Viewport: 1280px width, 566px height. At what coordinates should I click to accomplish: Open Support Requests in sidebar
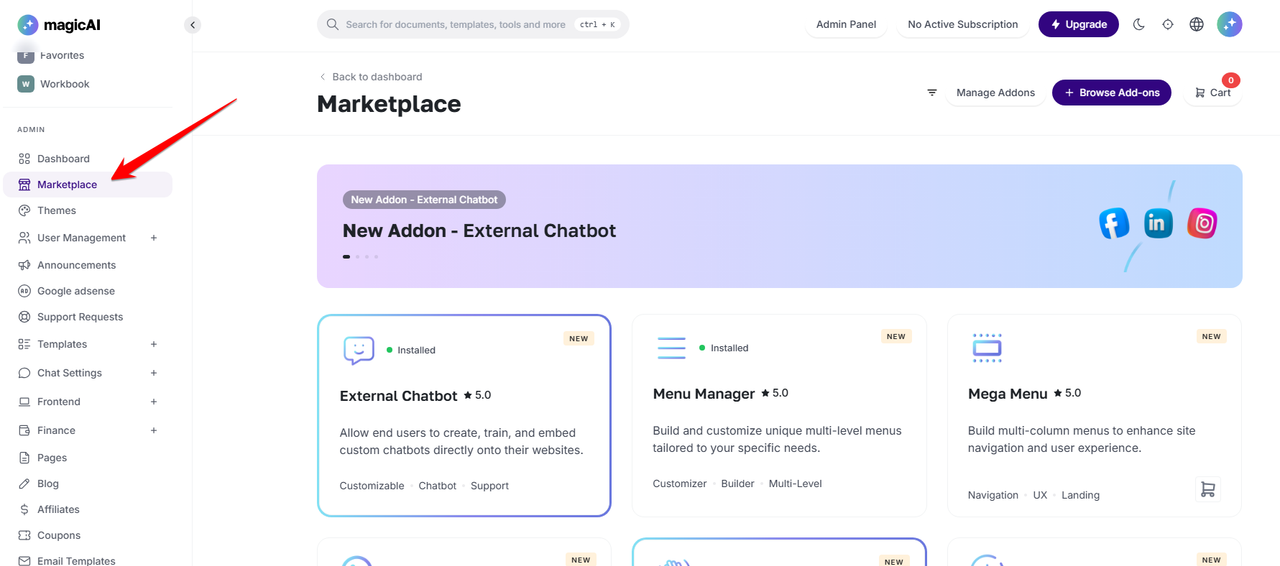coord(80,317)
